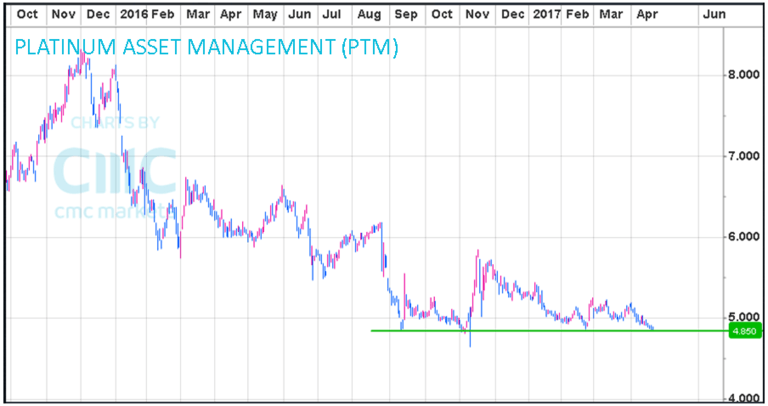Viewport: 768px width, 406px height.
Task: Click the Feb label next to 2017
Action: click(x=577, y=14)
